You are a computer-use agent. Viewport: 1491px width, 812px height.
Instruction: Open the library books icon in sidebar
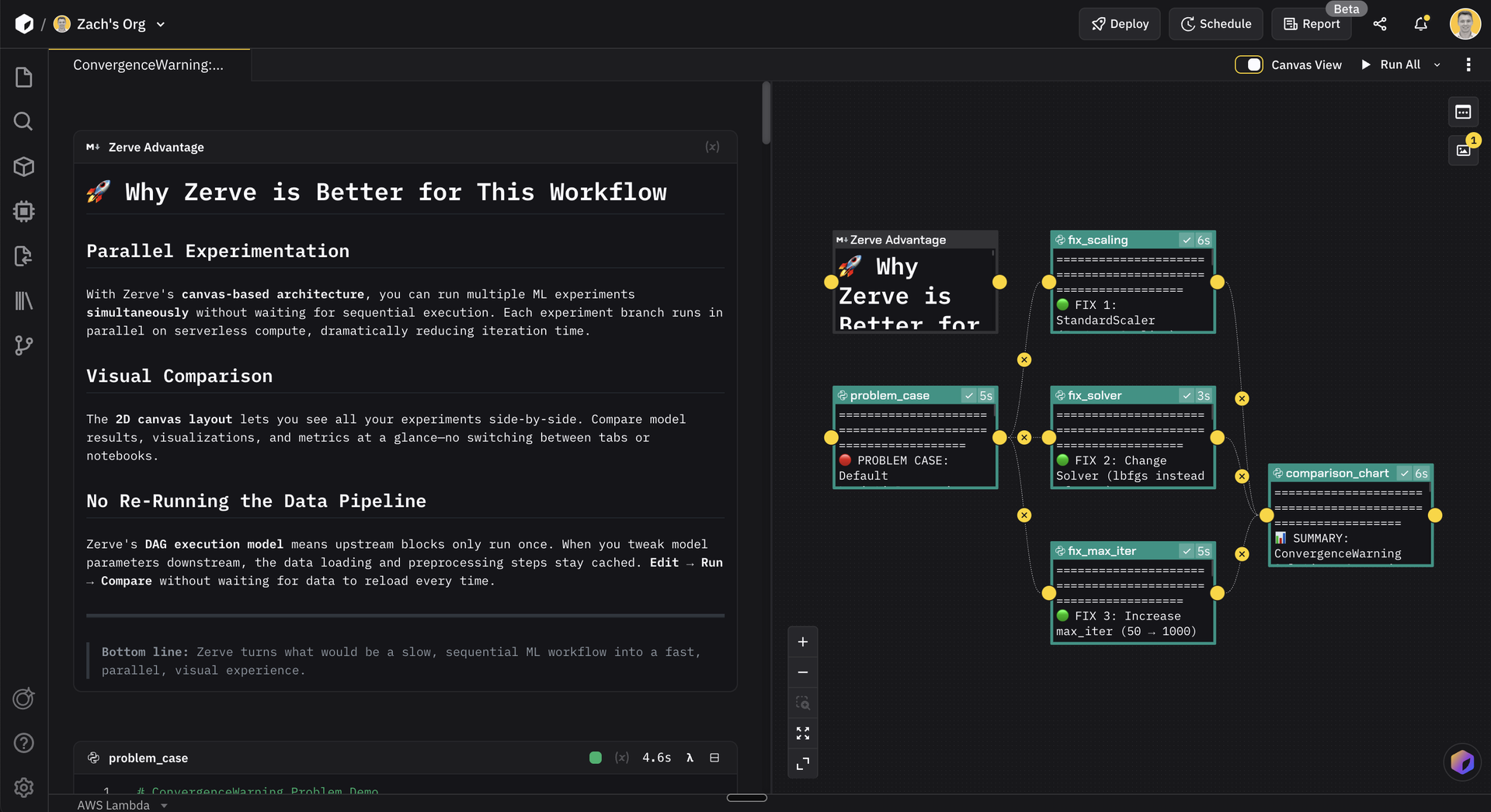(24, 300)
